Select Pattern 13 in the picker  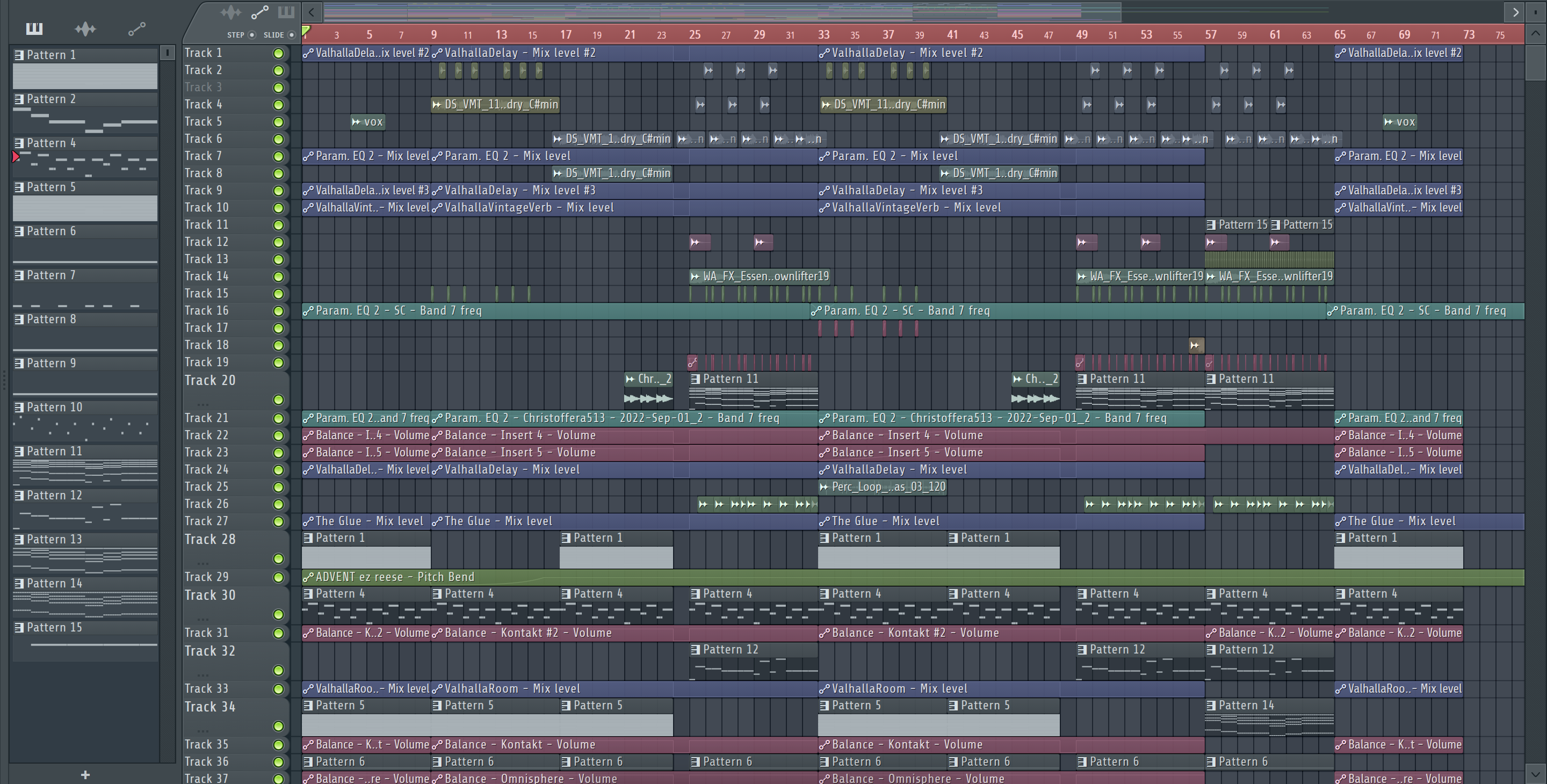pos(85,554)
